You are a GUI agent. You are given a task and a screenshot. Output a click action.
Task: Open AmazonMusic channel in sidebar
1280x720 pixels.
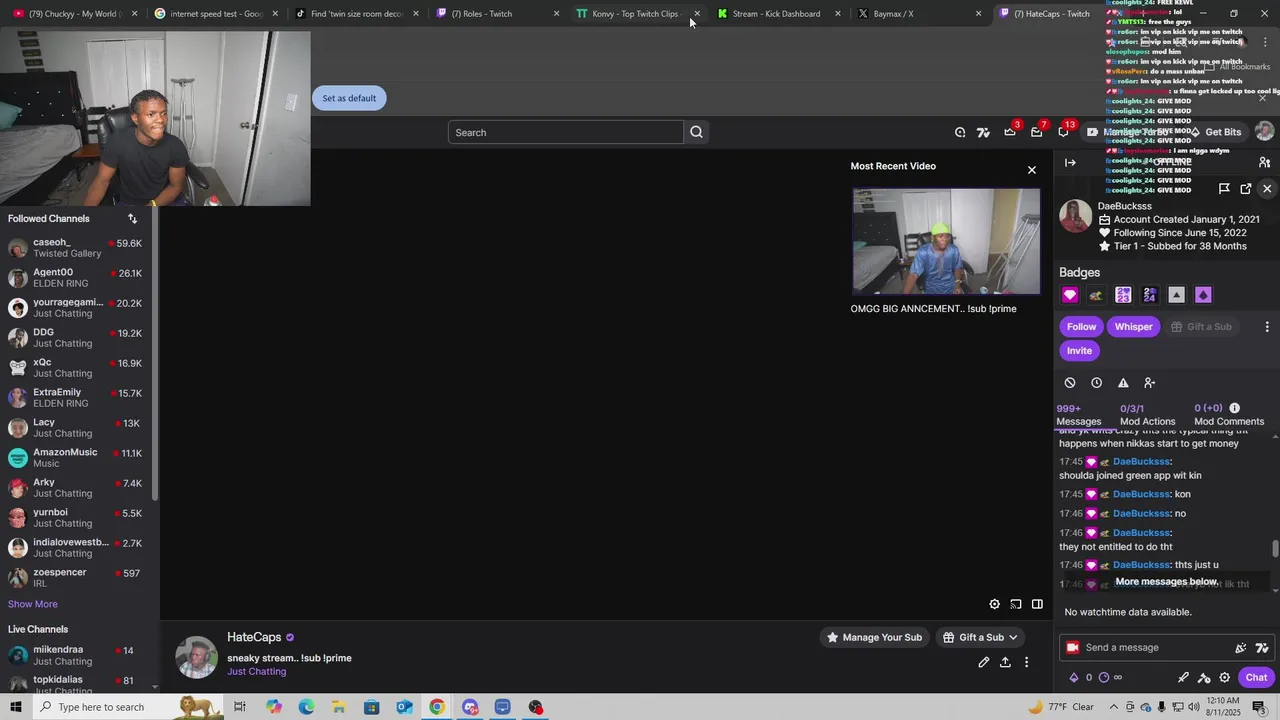point(76,458)
